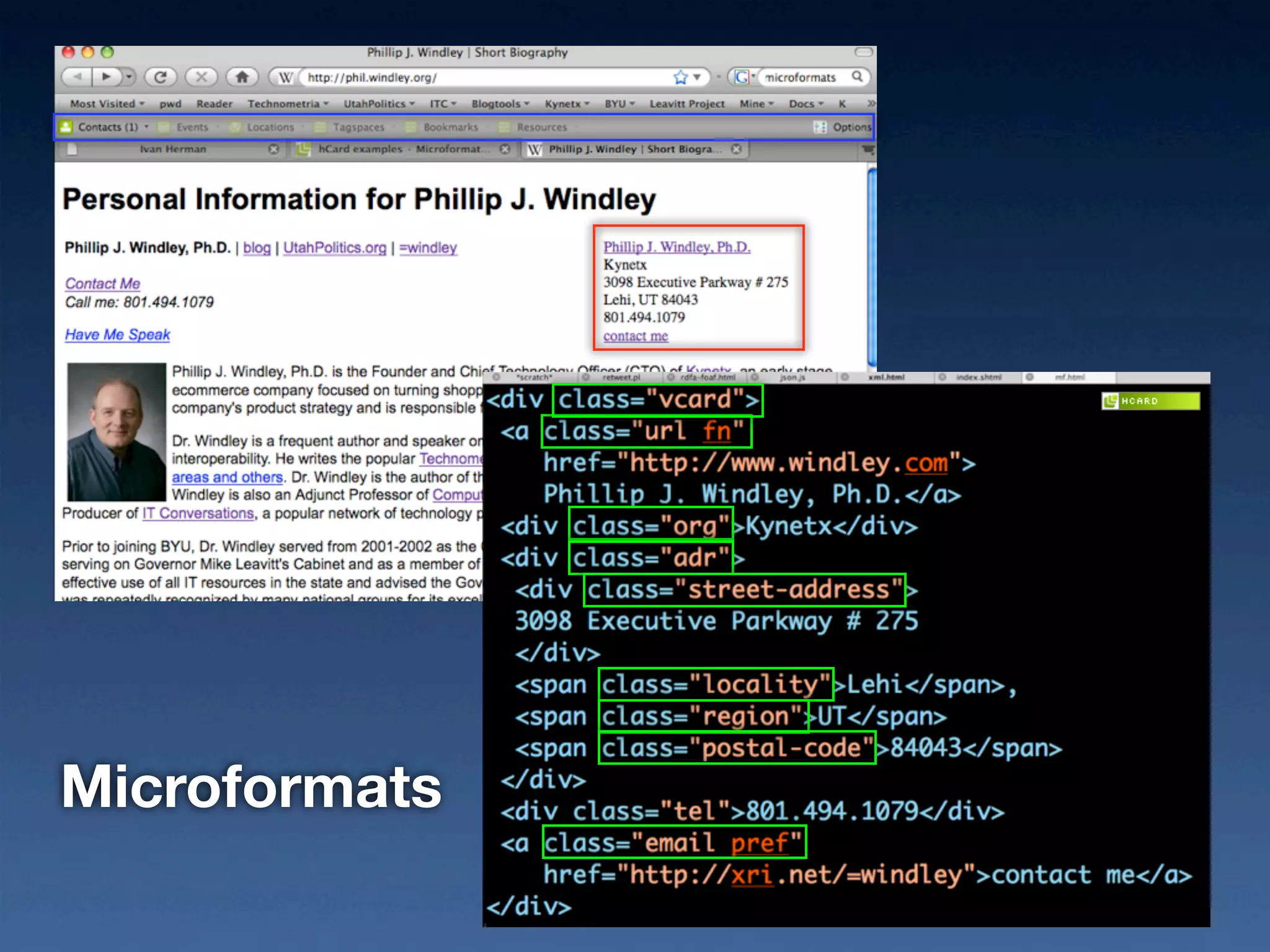Close the Phillip J. Windley tab
1270x952 pixels.
736,149
